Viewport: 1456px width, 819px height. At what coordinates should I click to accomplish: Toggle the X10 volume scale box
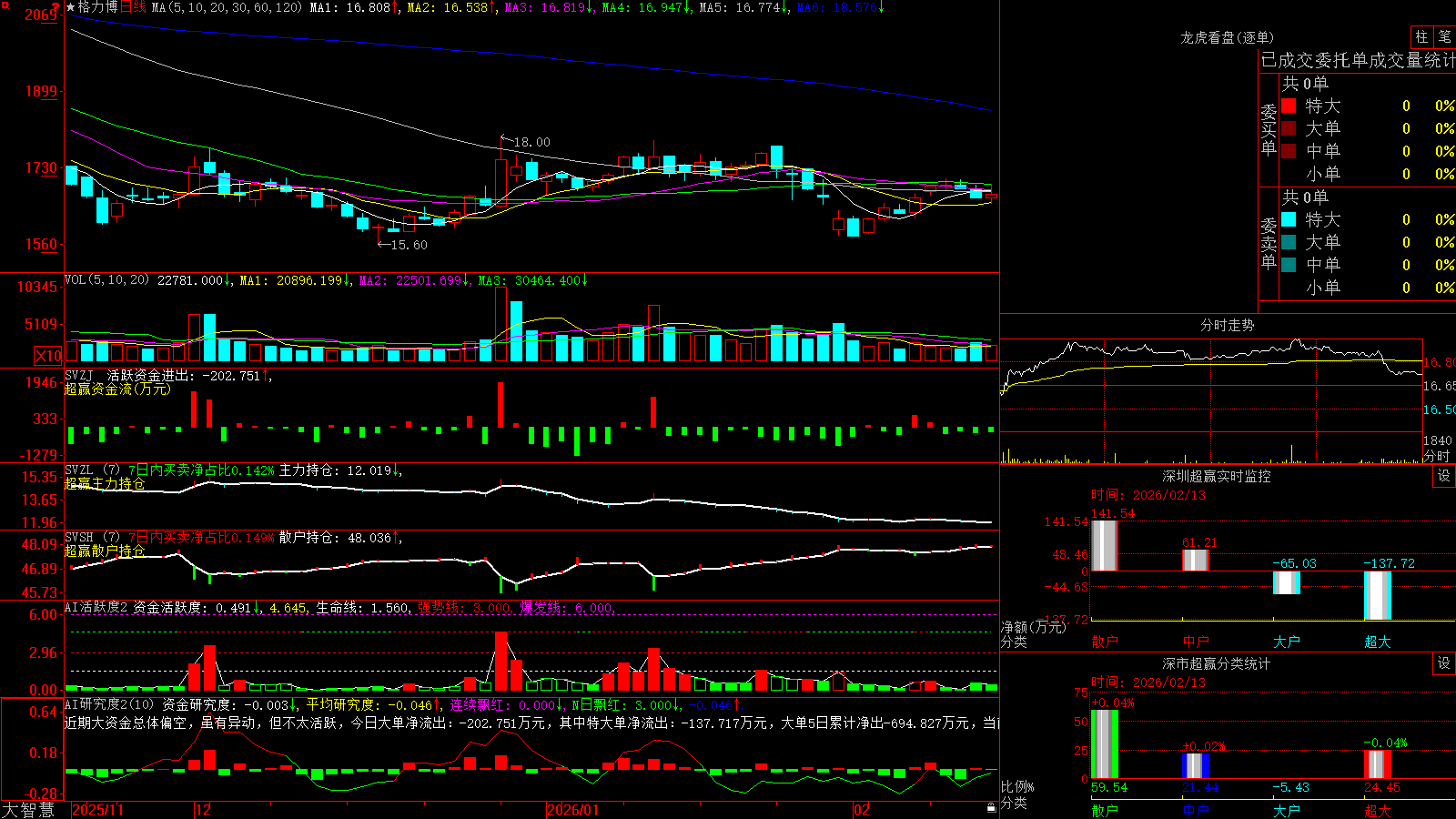[x=48, y=356]
